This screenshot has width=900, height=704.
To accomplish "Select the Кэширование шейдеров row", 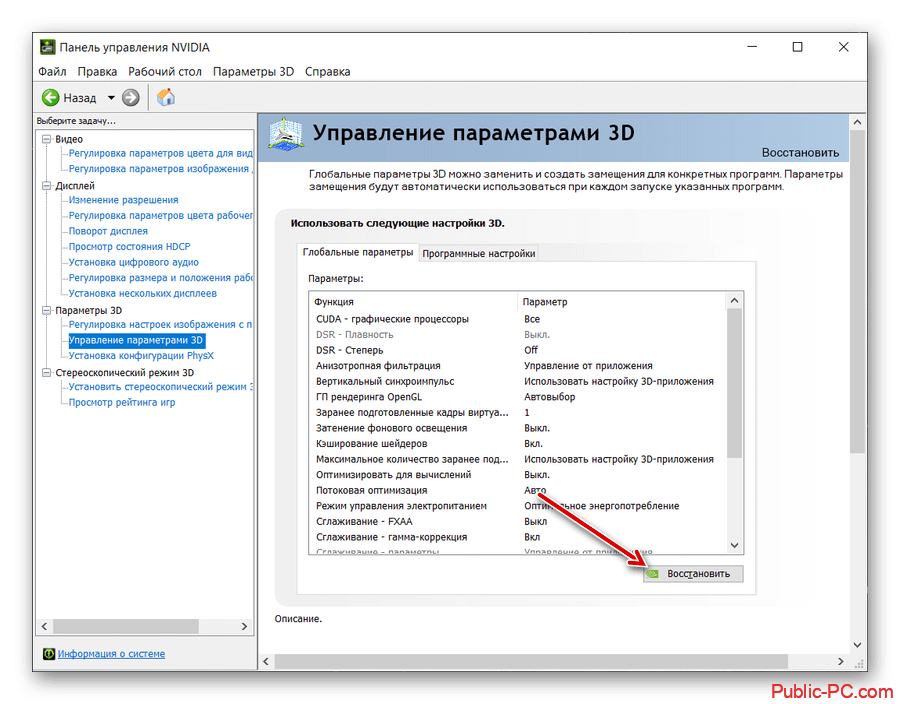I will point(518,444).
